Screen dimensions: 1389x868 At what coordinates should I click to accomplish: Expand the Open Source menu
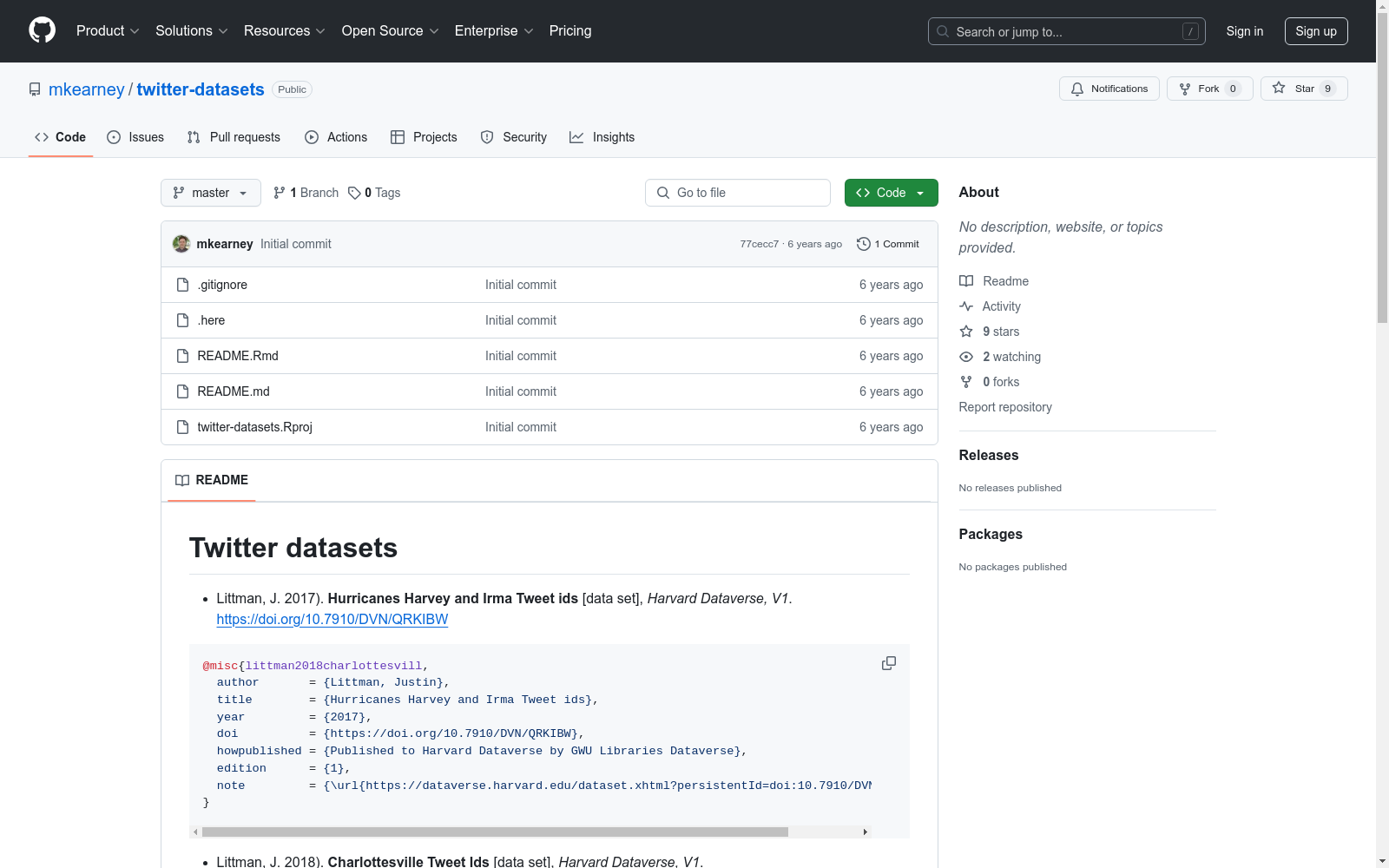click(391, 30)
